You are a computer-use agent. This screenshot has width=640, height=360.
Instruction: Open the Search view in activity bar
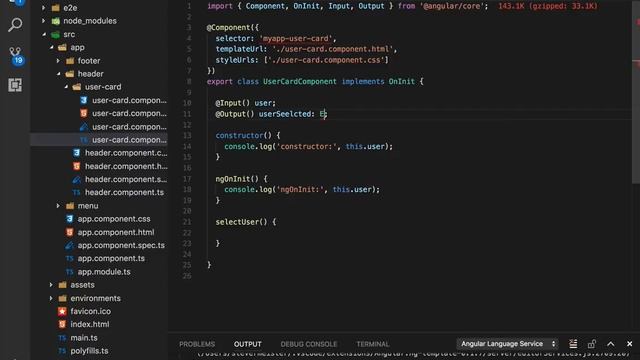(x=15, y=25)
